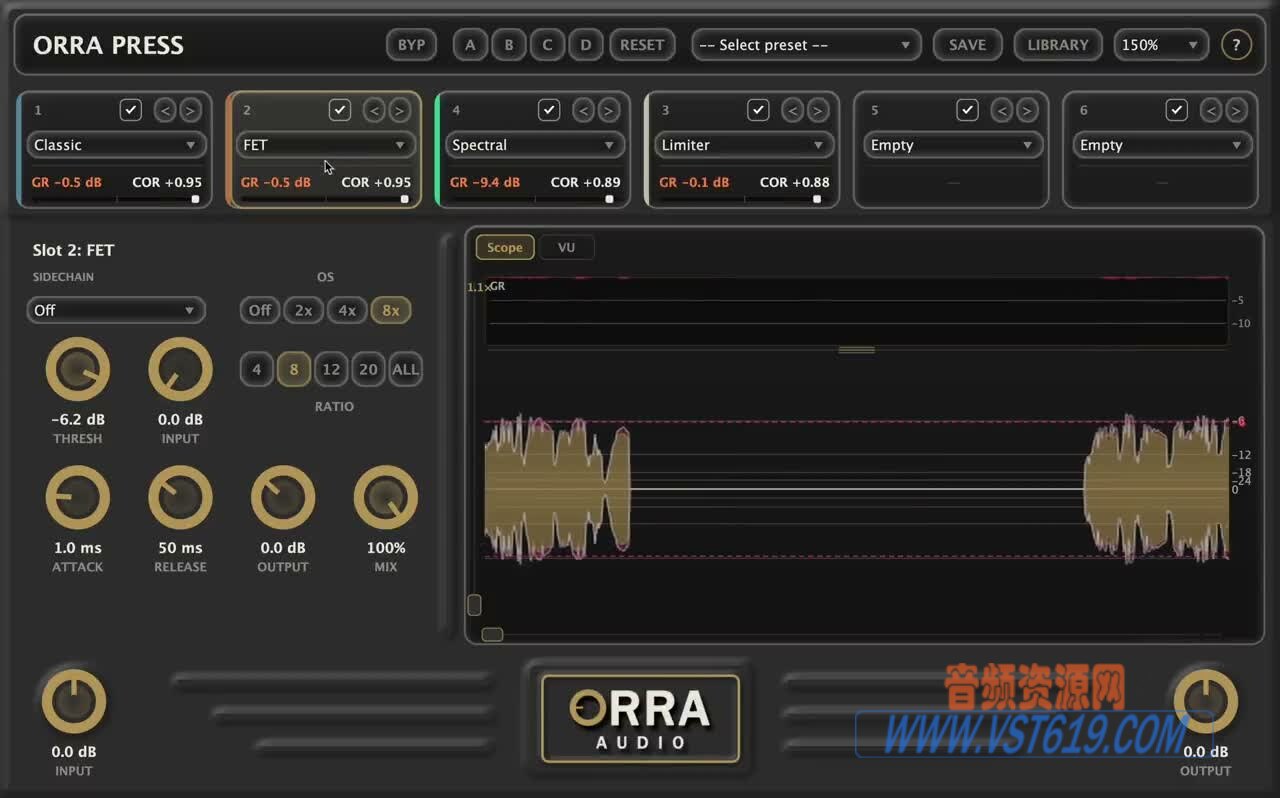The image size is (1280, 798).
Task: Switch to the VU tab
Action: point(567,247)
